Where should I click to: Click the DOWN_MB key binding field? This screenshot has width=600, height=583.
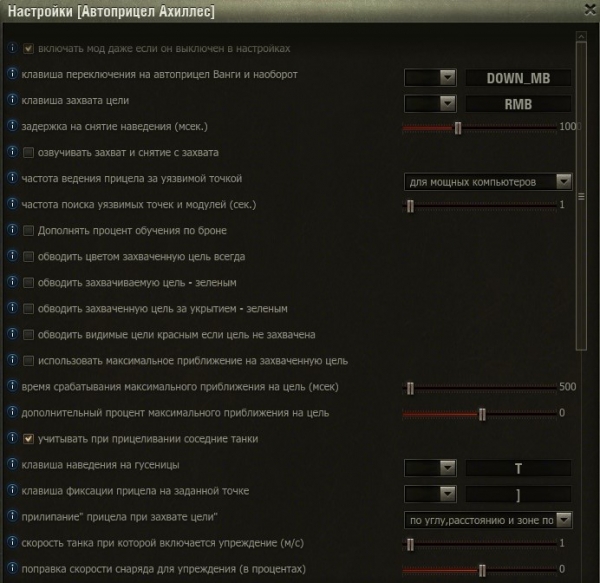(x=518, y=78)
